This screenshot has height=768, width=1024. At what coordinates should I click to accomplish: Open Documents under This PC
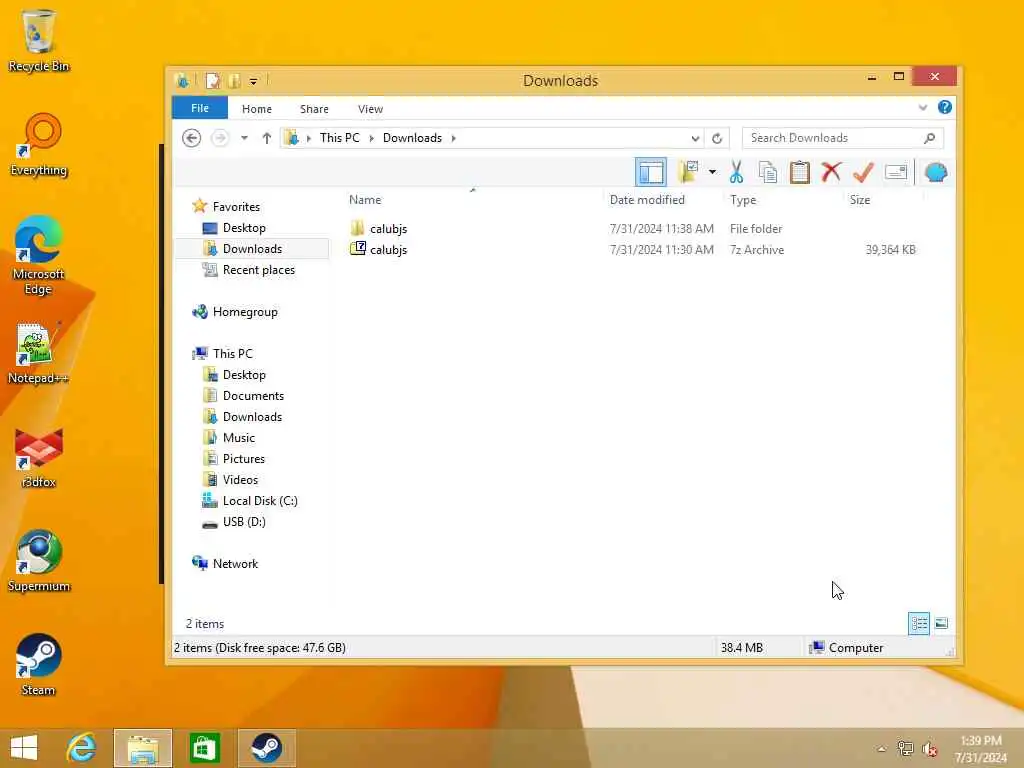(x=253, y=396)
